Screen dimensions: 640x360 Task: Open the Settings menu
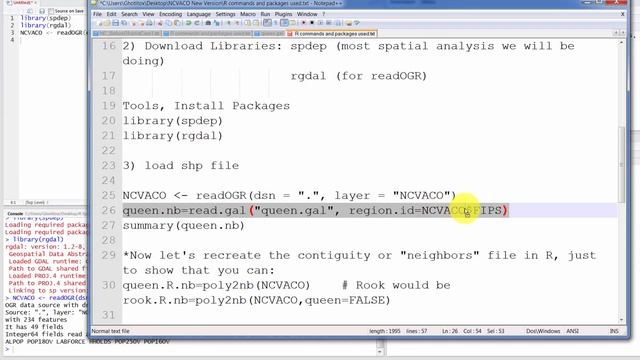(225, 14)
